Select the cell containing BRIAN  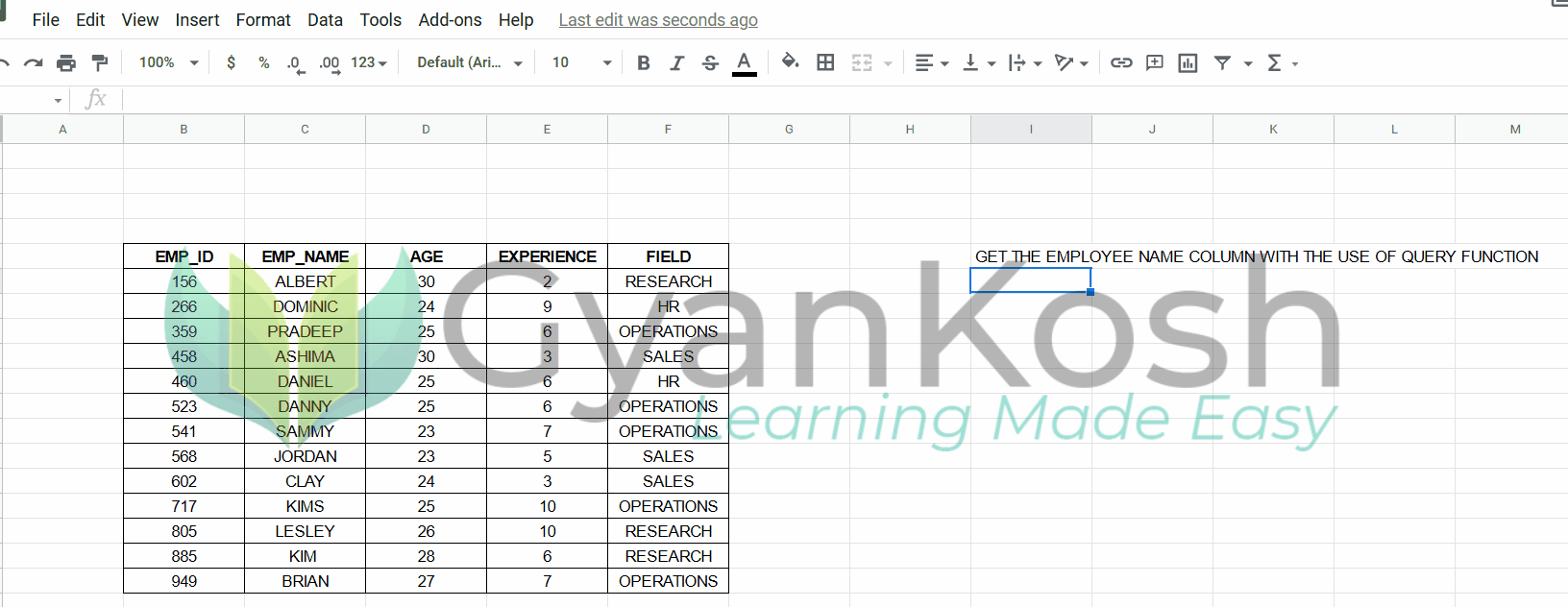coord(305,581)
